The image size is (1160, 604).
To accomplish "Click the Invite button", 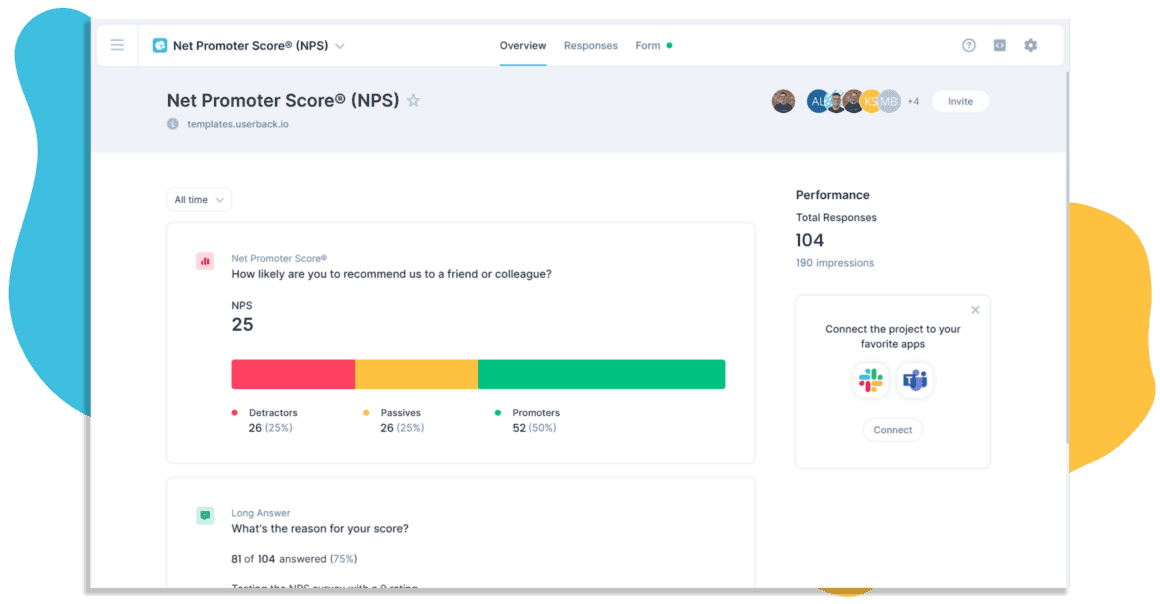I will pos(960,101).
